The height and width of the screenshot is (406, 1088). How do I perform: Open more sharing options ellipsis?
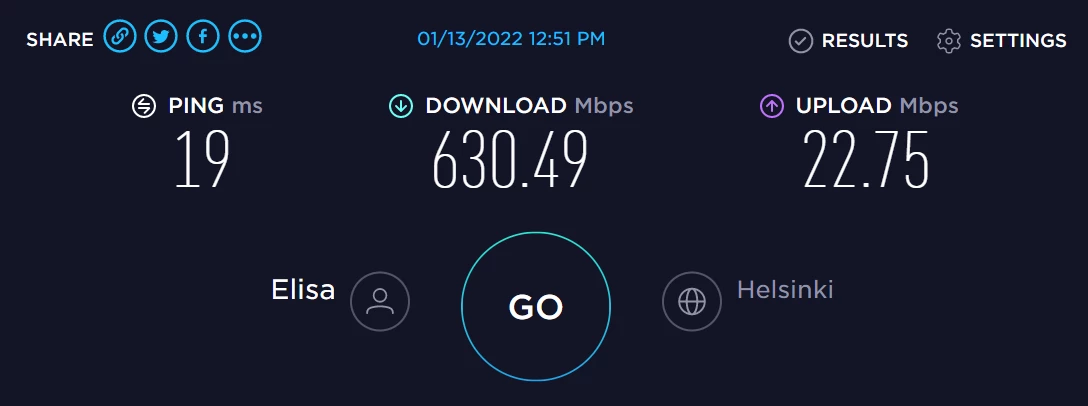click(x=245, y=37)
